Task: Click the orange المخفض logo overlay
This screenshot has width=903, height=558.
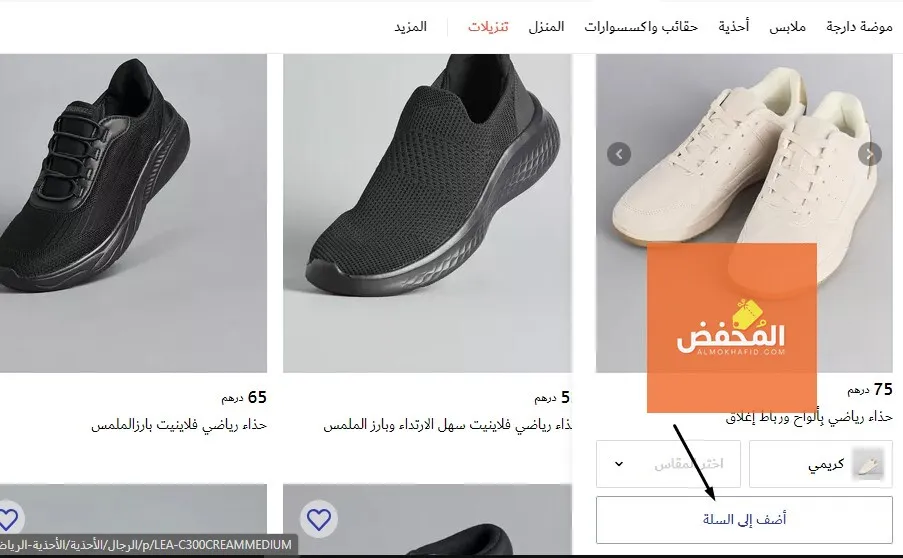Action: click(x=731, y=328)
